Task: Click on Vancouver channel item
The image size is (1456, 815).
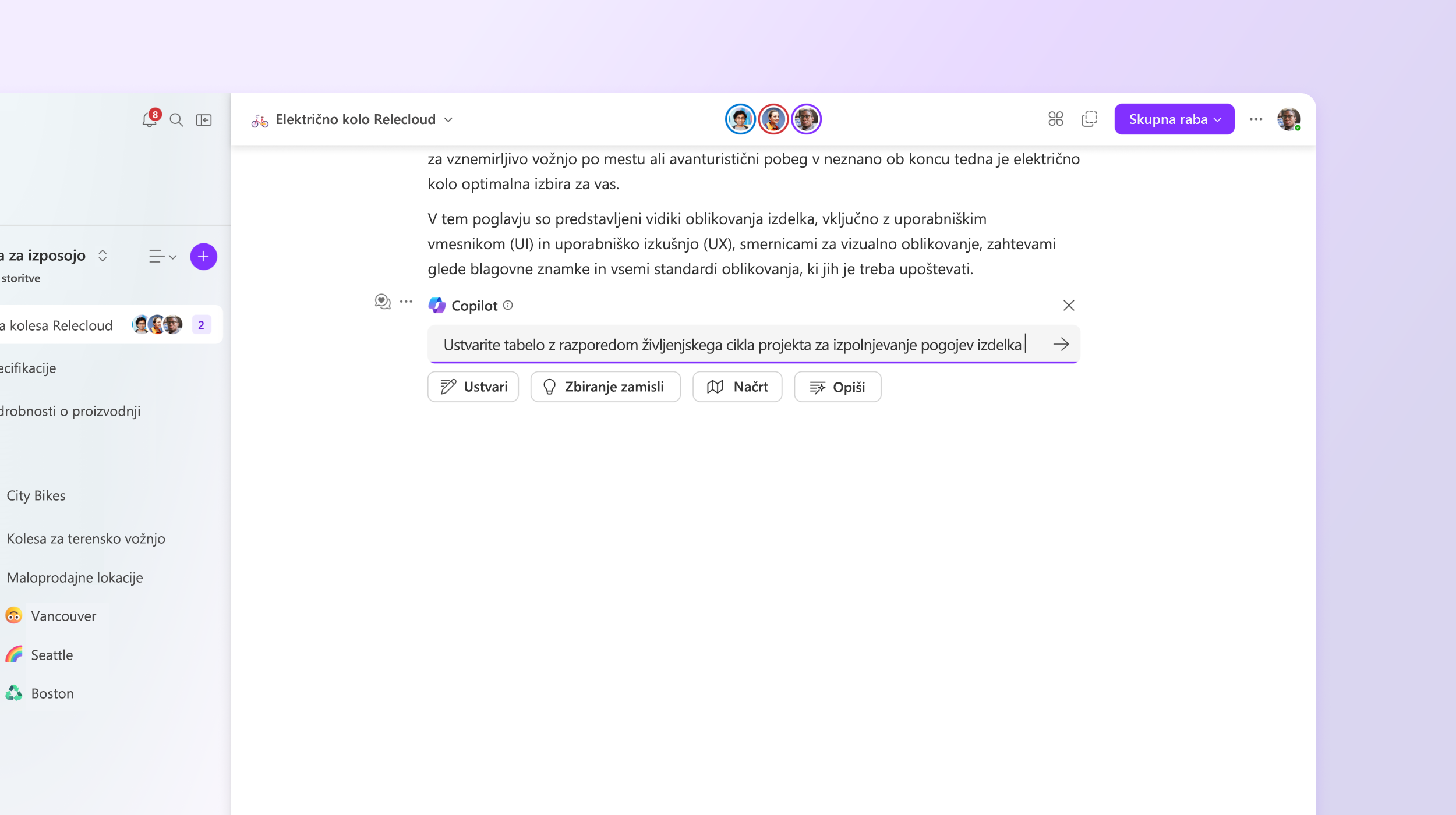Action: coord(63,614)
